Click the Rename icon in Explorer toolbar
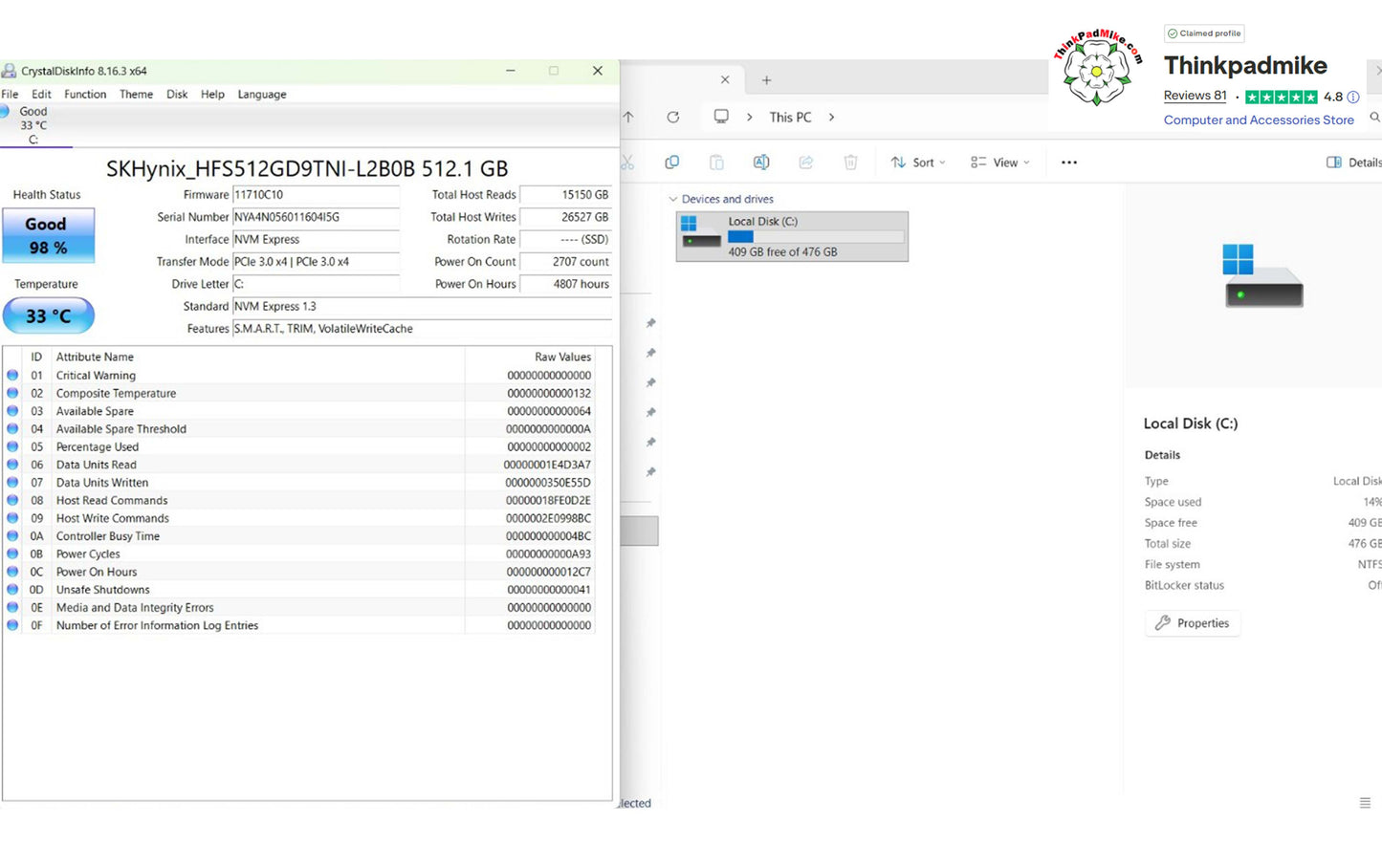This screenshot has width=1382, height=868. coord(761,163)
